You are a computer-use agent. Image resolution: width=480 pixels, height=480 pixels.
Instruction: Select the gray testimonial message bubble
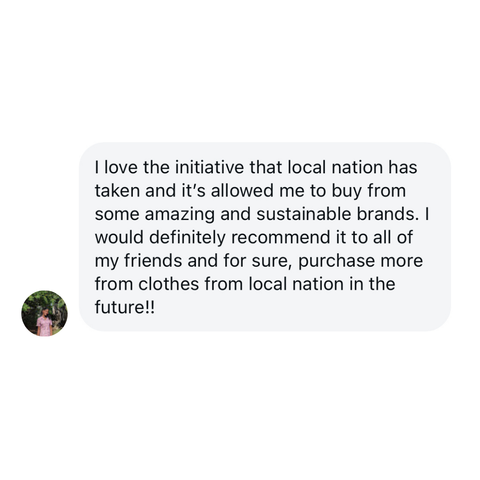click(x=265, y=237)
